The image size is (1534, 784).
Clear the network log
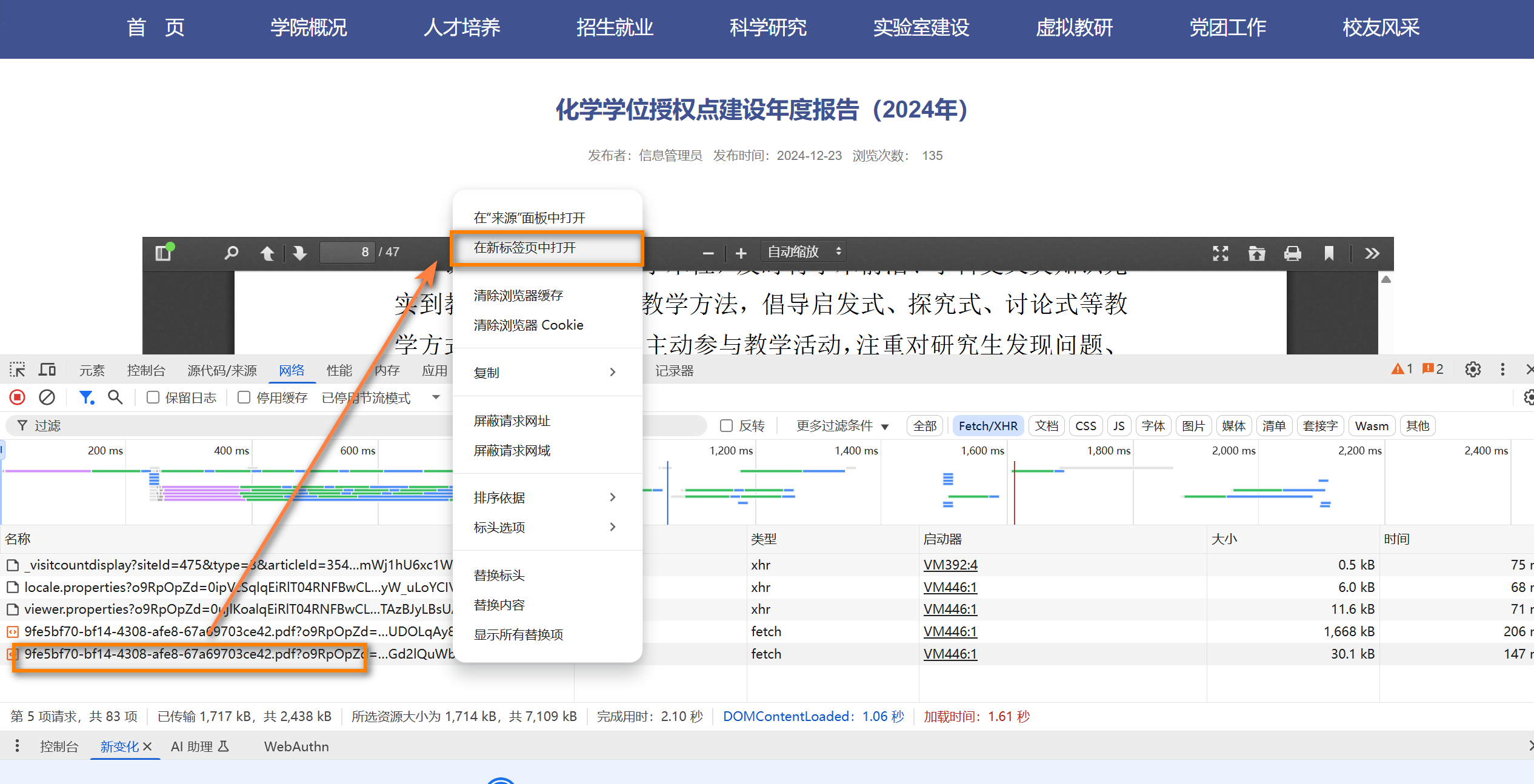click(47, 397)
